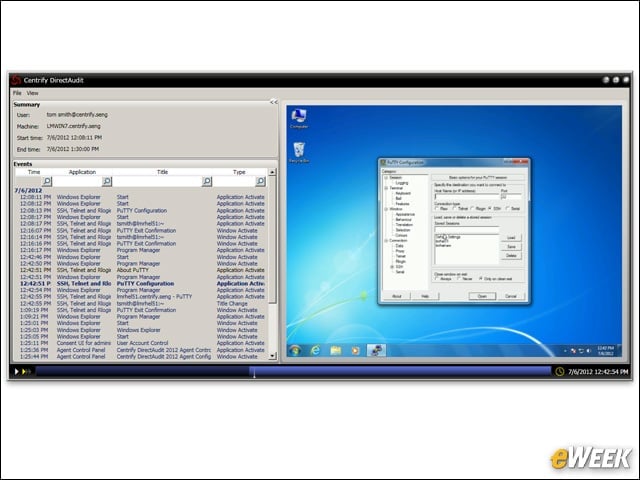The image size is (640, 480).
Task: Click the Load button for saved sessions
Action: click(511, 238)
